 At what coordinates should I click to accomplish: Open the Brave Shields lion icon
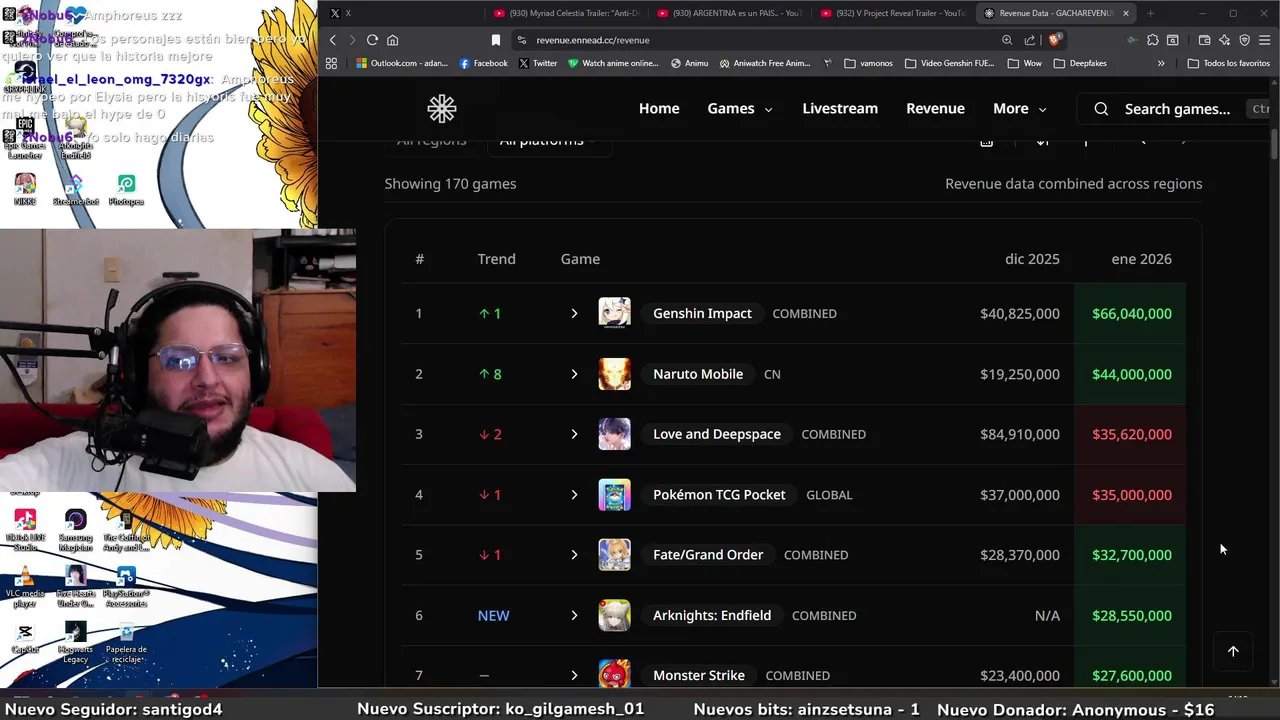pyautogui.click(x=1054, y=40)
